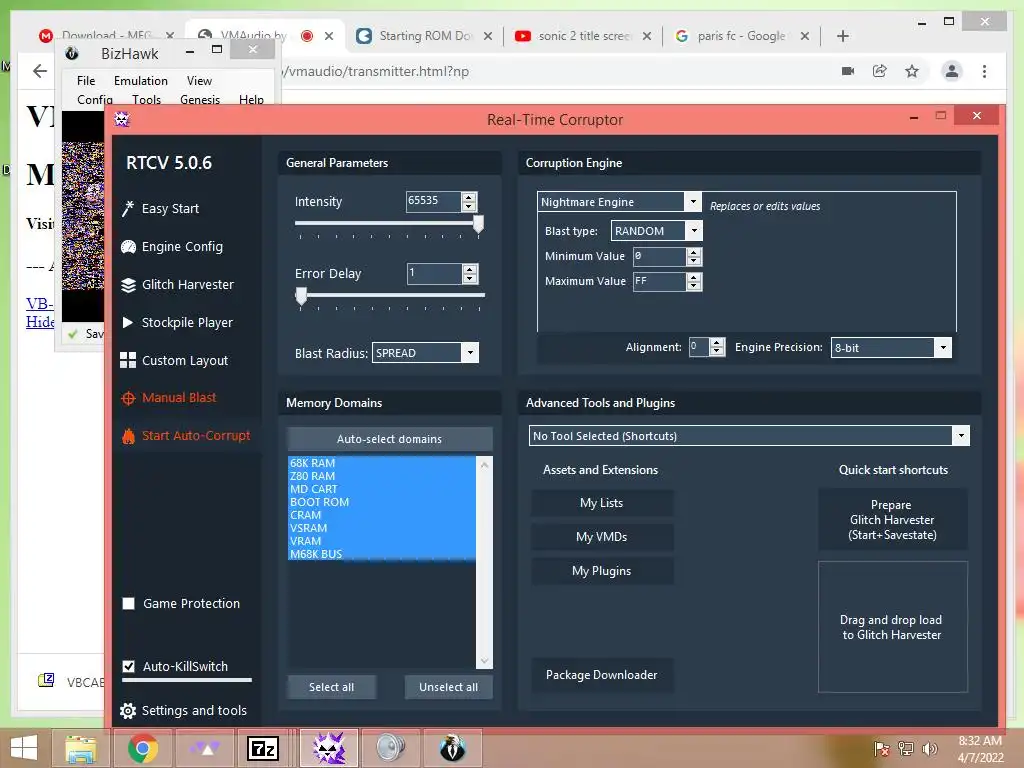The image size is (1024, 768).
Task: Increase Minimum Value spinner
Action: coord(694,252)
